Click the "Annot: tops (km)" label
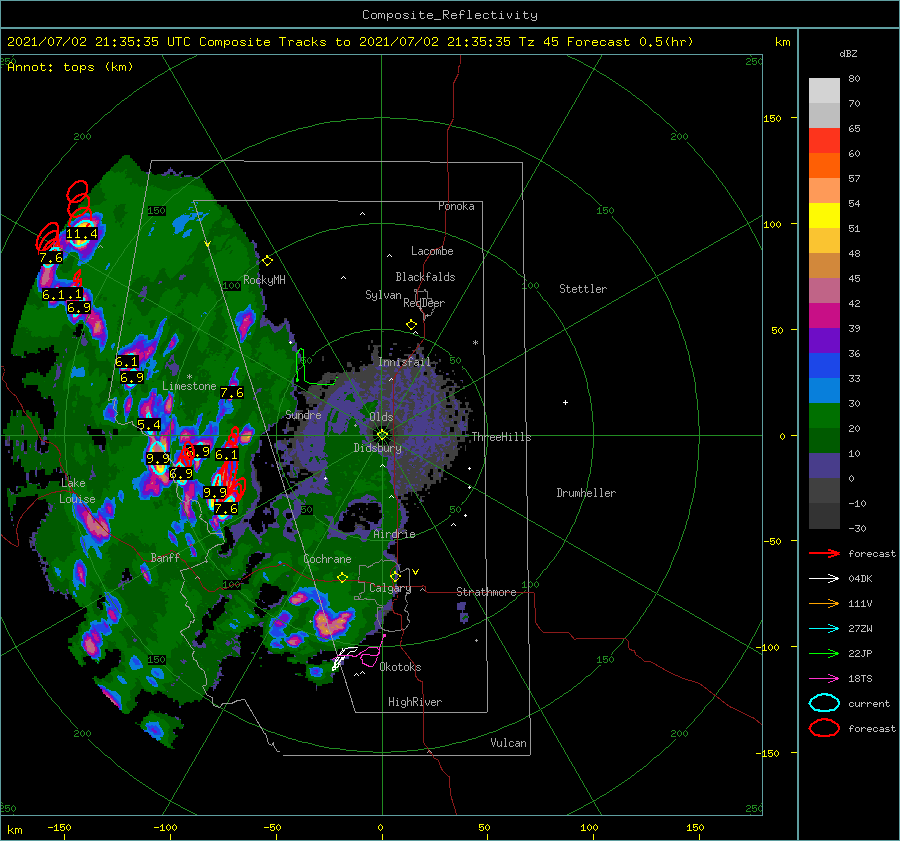This screenshot has width=900, height=841. [x=70, y=67]
